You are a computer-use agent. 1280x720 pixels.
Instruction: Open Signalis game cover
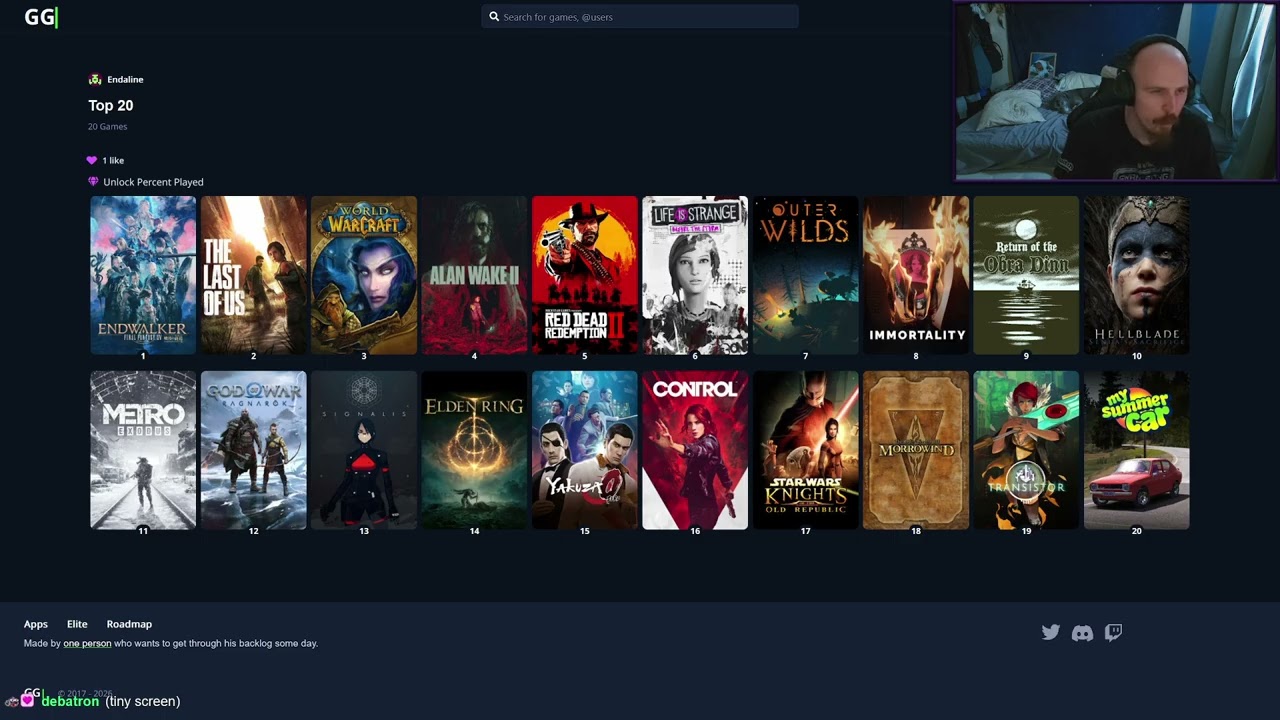coord(364,450)
